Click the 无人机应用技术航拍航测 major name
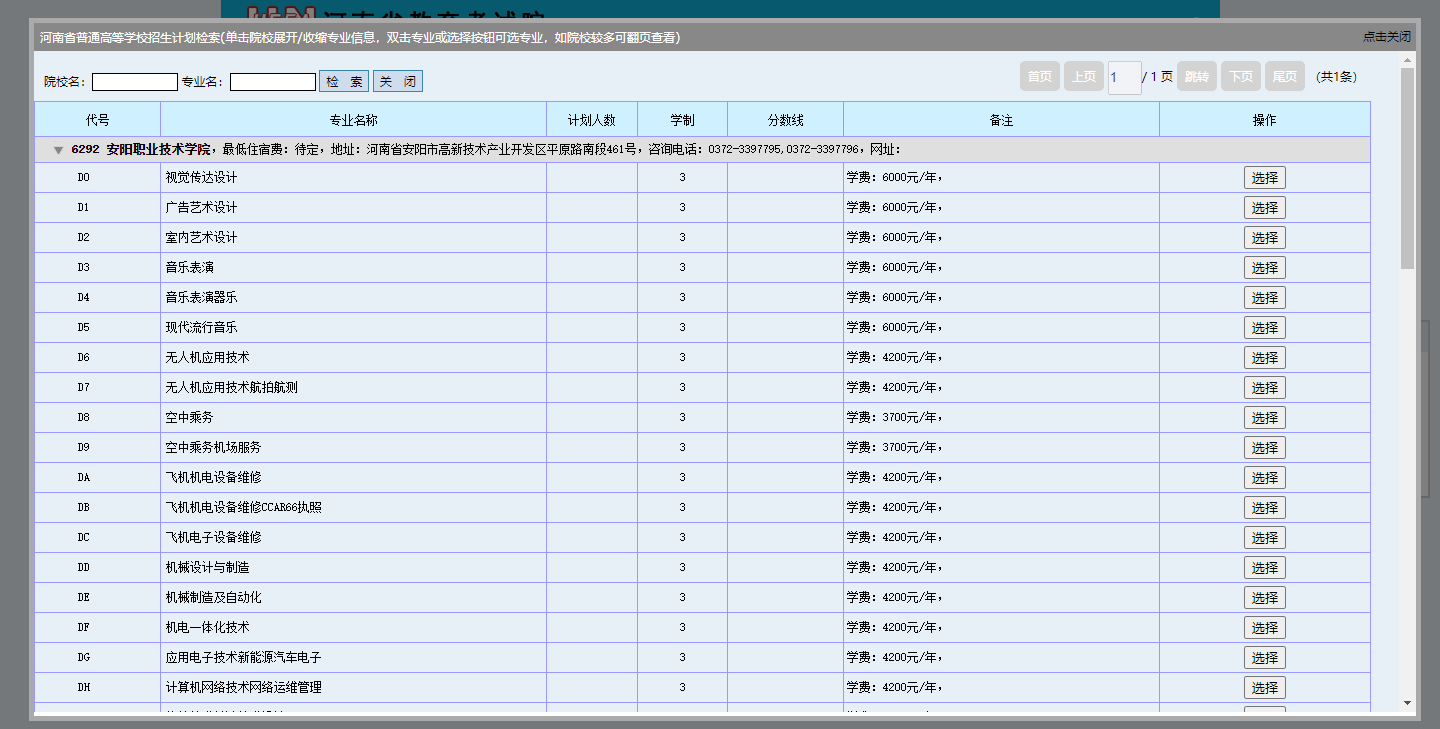Screen dimensions: 1440x729 [231, 388]
